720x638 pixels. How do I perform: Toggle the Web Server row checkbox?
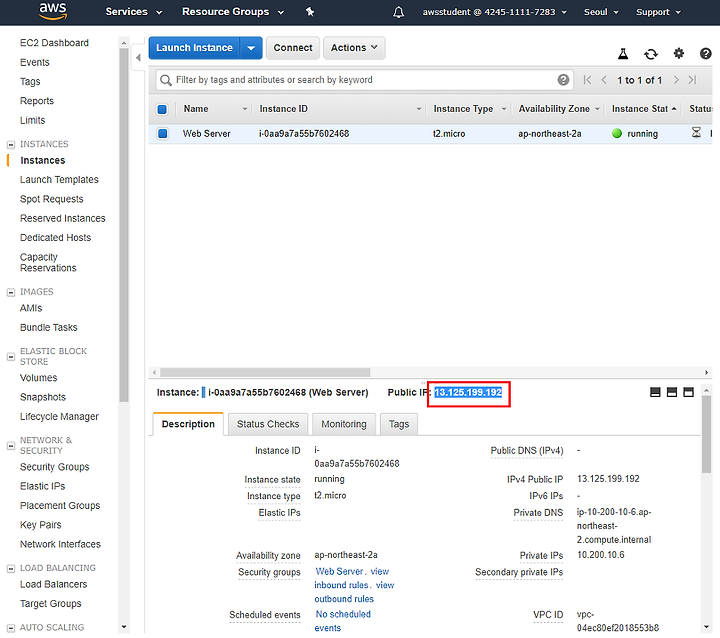pos(162,134)
